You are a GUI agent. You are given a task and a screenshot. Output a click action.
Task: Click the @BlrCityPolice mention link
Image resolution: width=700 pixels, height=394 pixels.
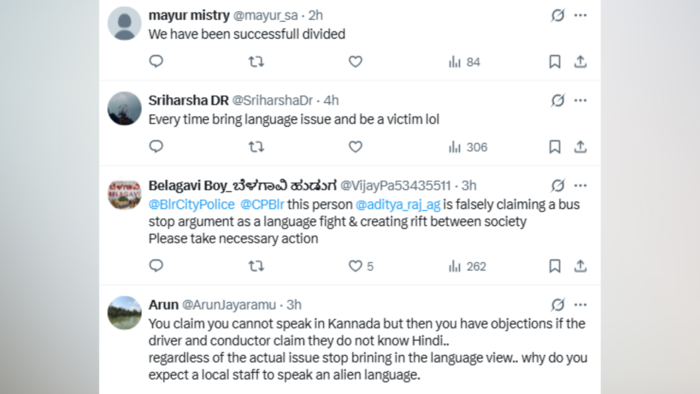(192, 204)
